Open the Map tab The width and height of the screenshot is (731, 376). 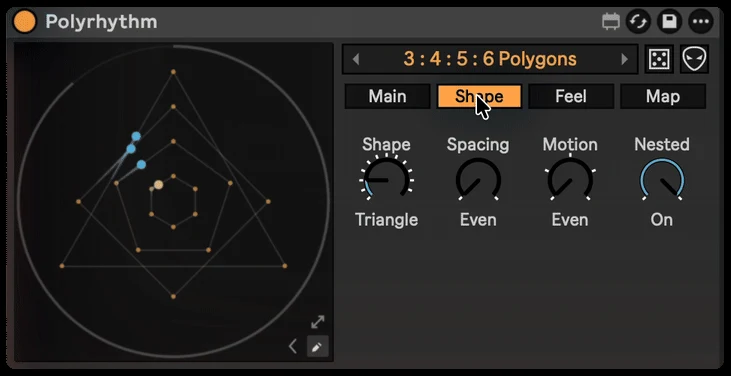(x=663, y=96)
